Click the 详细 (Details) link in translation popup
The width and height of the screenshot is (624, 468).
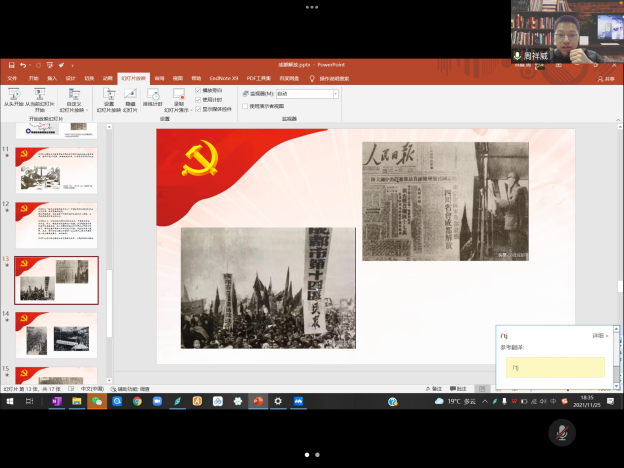point(600,336)
